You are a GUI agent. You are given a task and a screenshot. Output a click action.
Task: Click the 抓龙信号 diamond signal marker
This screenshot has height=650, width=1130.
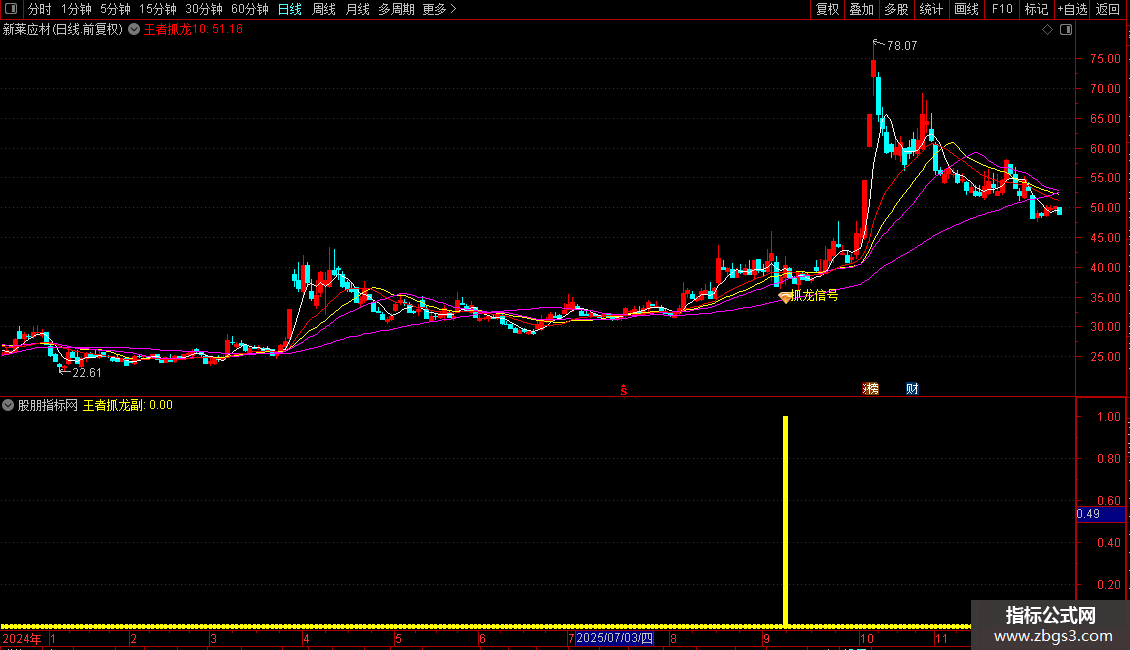pos(785,297)
